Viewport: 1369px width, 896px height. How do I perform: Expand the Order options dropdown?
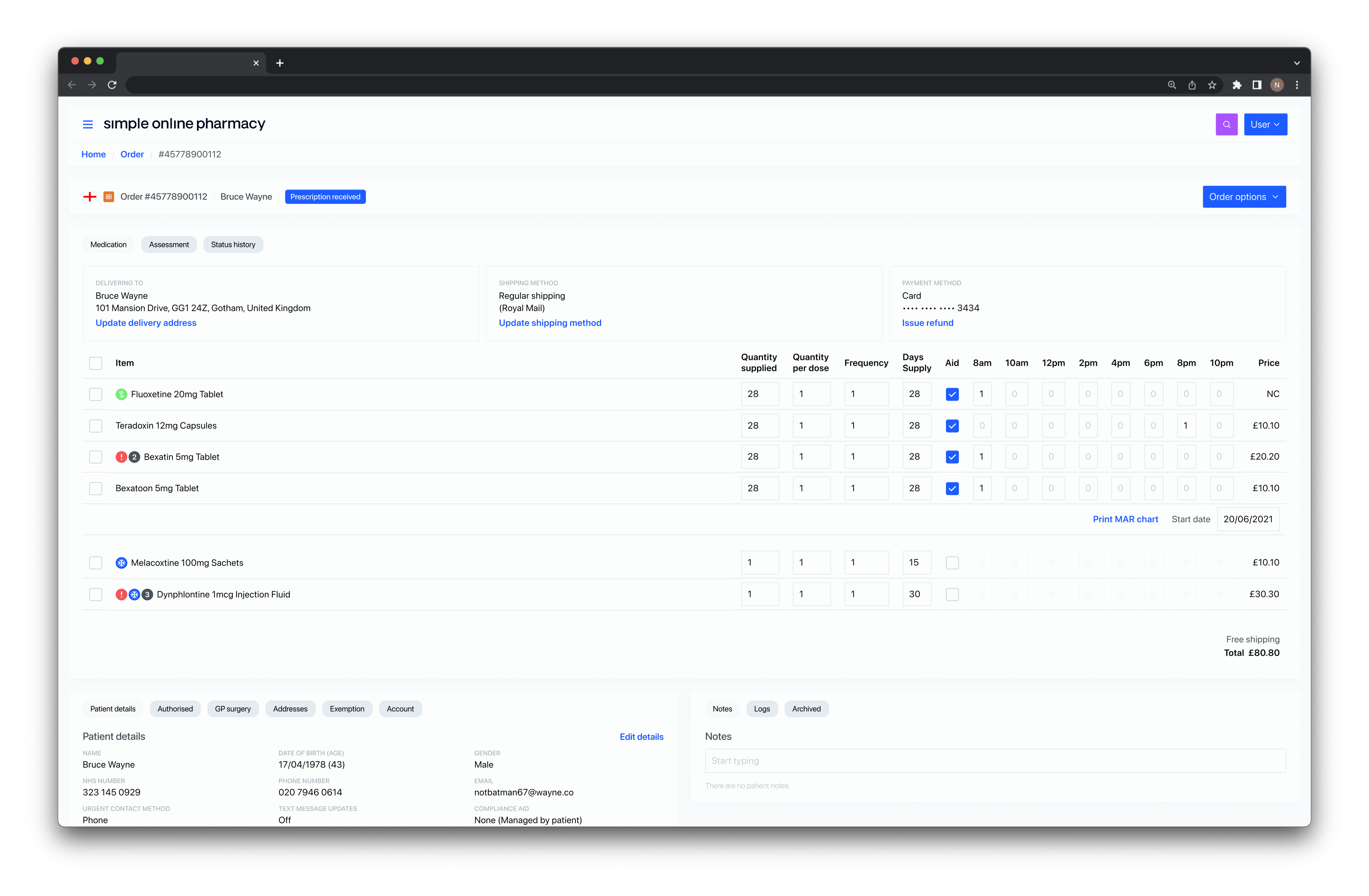(1244, 197)
